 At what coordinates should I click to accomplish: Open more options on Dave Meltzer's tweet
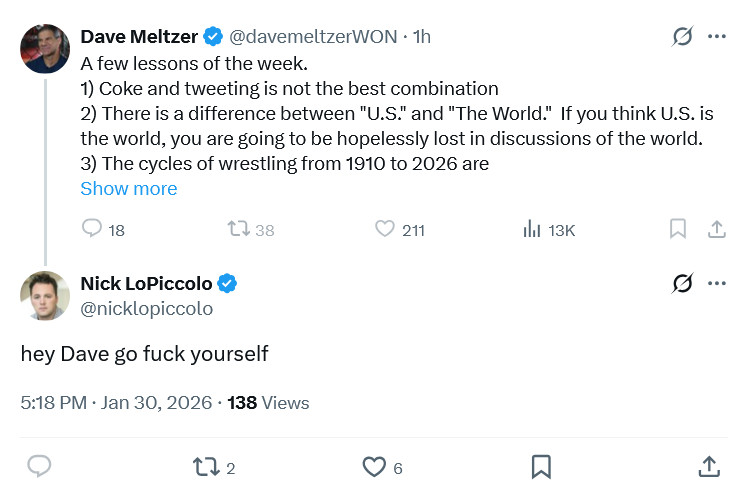716,37
